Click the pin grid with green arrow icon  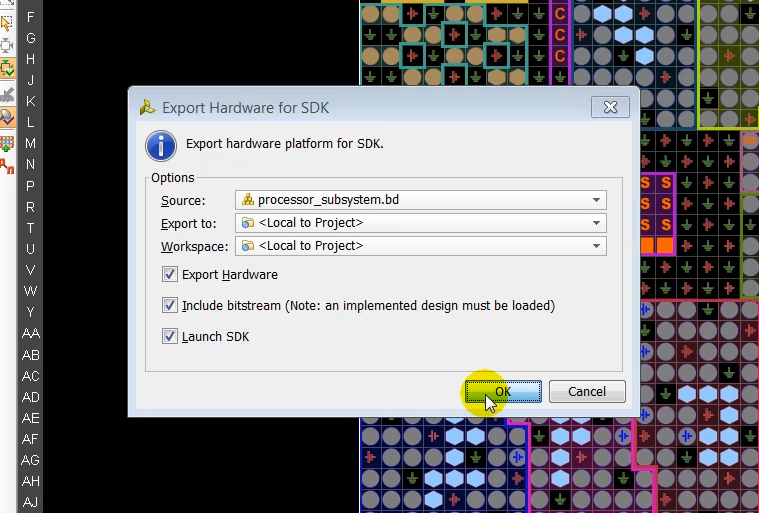coord(7,144)
